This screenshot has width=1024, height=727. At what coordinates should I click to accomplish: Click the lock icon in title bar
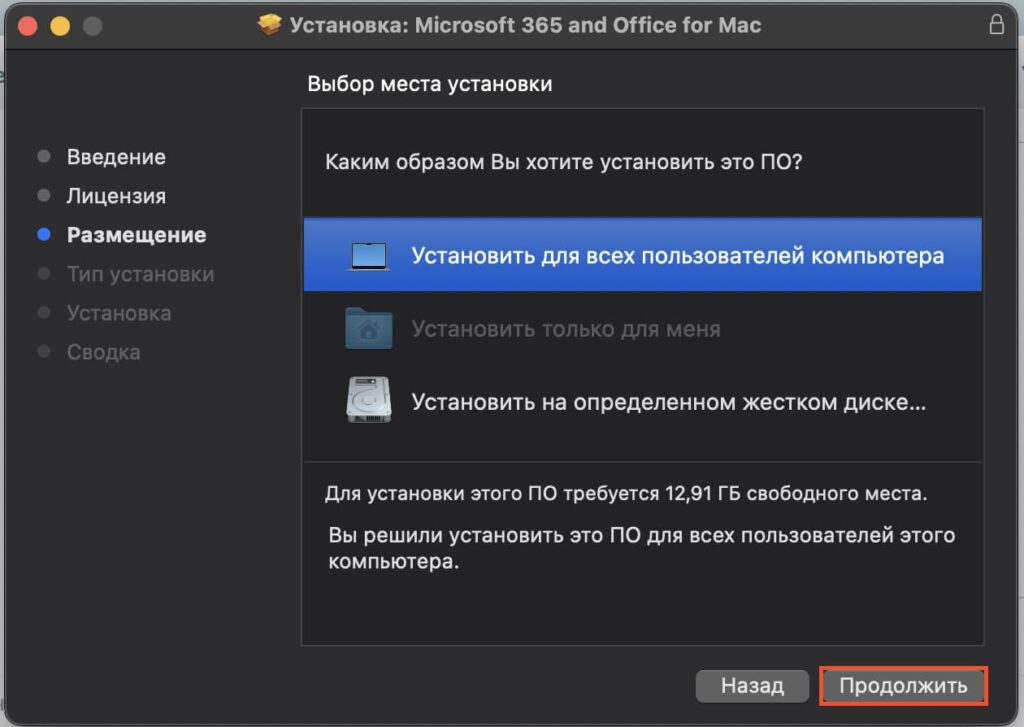pyautogui.click(x=996, y=25)
